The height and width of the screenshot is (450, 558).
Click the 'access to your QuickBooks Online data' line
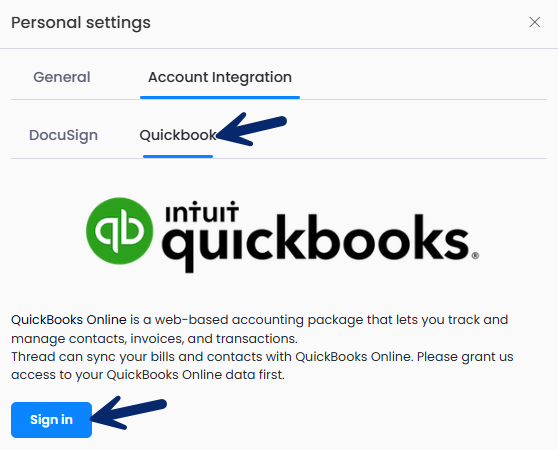[x=148, y=375]
